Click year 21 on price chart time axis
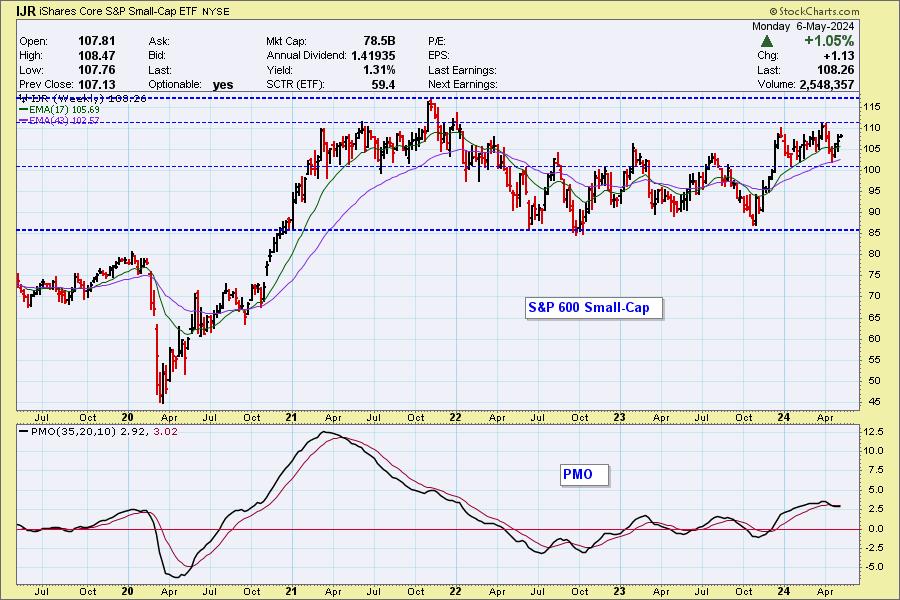The width and height of the screenshot is (900, 600). (292, 417)
